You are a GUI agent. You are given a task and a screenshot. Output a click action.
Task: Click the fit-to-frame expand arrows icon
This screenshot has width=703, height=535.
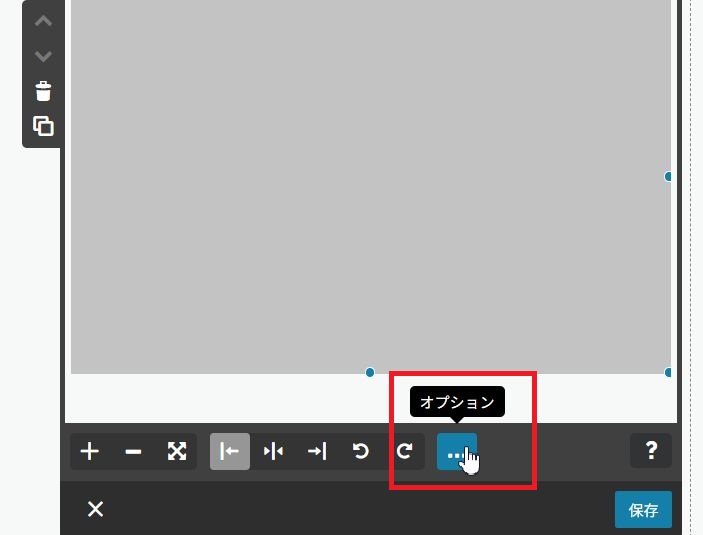click(x=177, y=451)
